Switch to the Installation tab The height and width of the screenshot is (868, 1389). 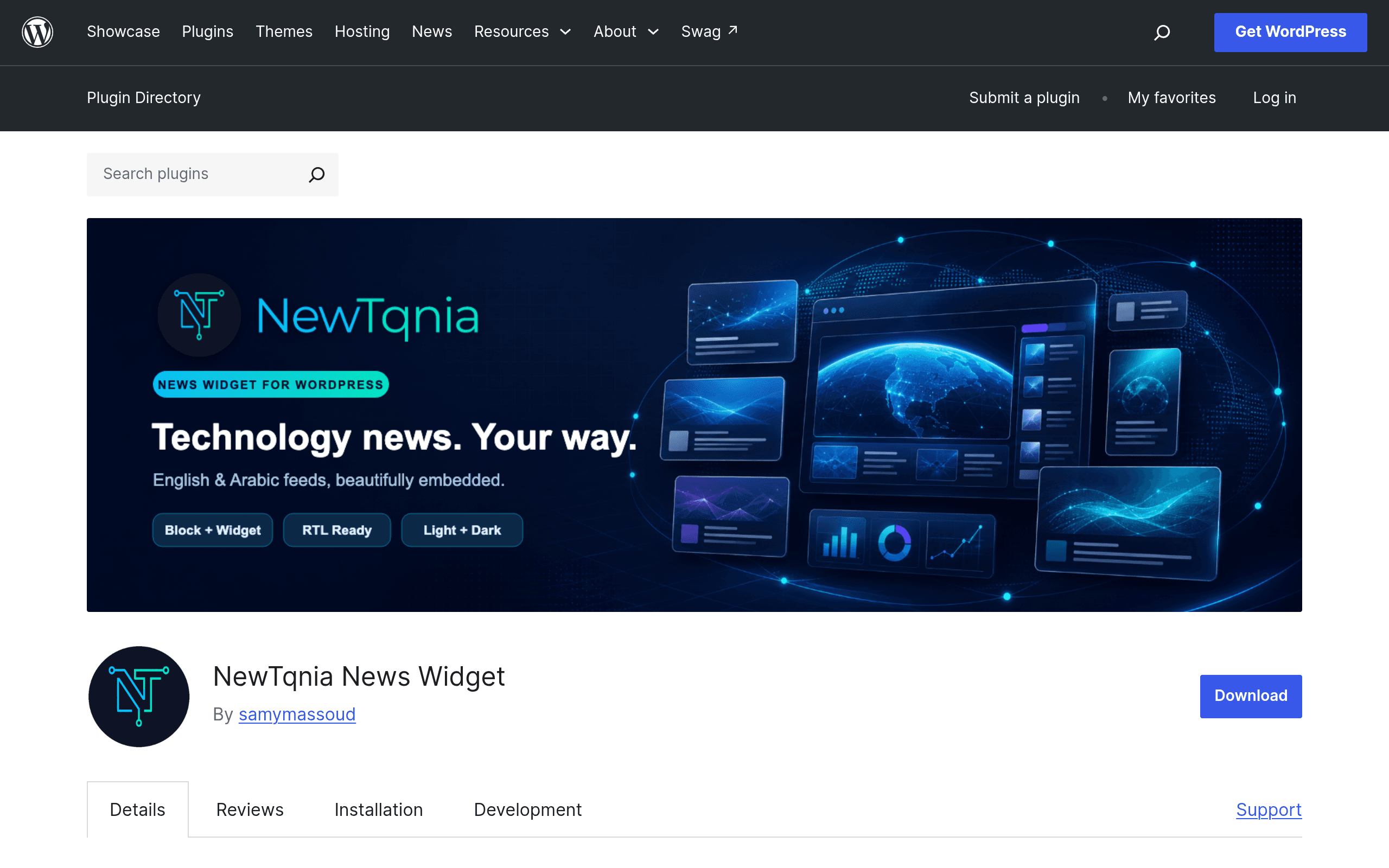(x=379, y=809)
